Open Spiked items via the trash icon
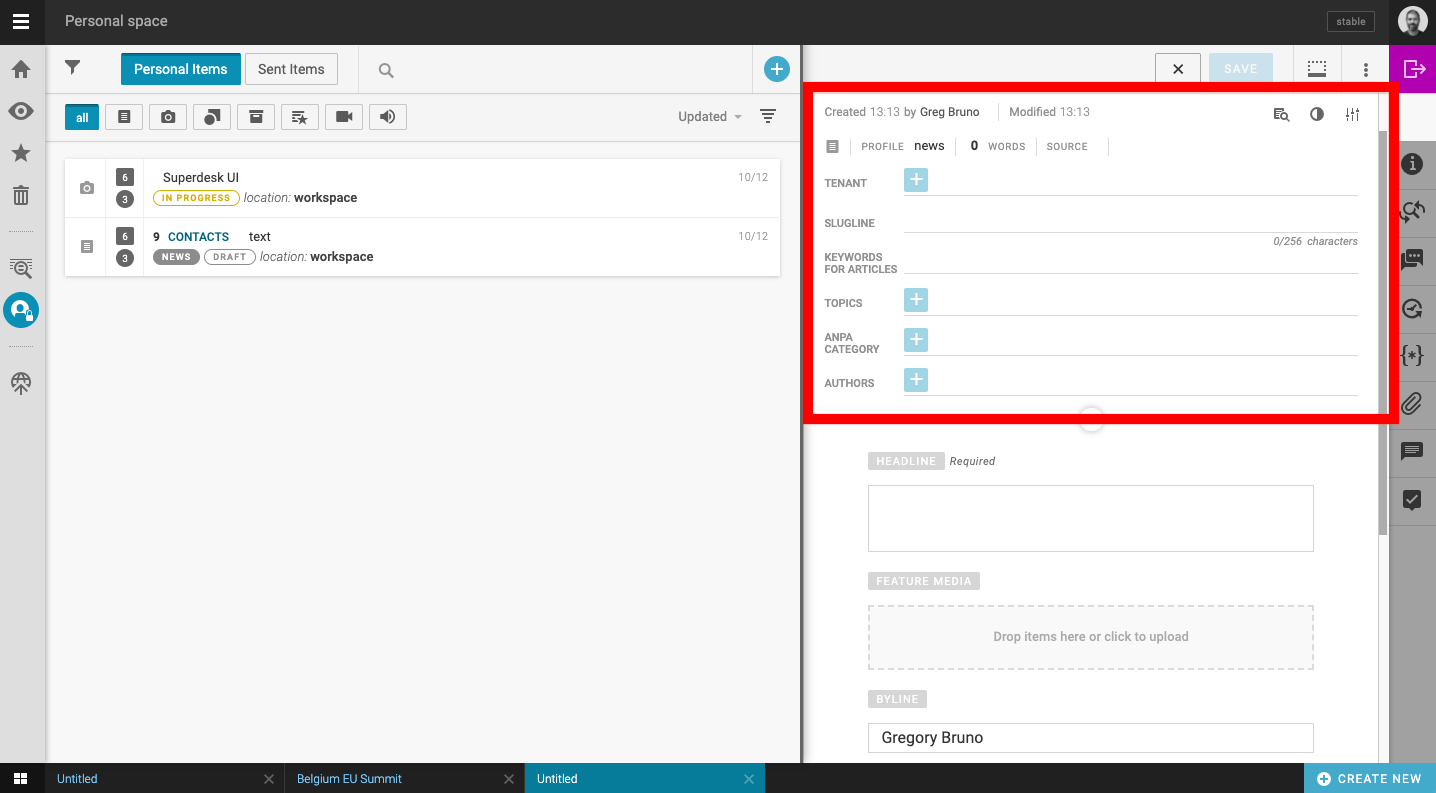 pos(21,195)
